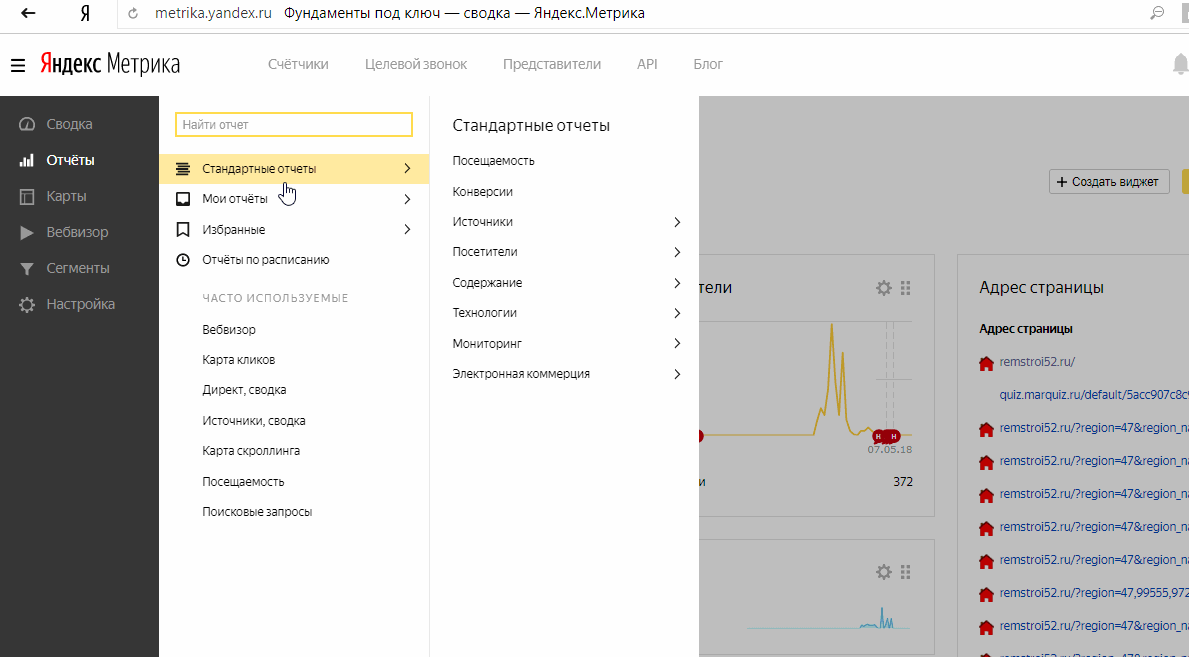Screen dimensions: 1189x657
Task: Click the drag grid icon of lower widget
Action: [905, 572]
